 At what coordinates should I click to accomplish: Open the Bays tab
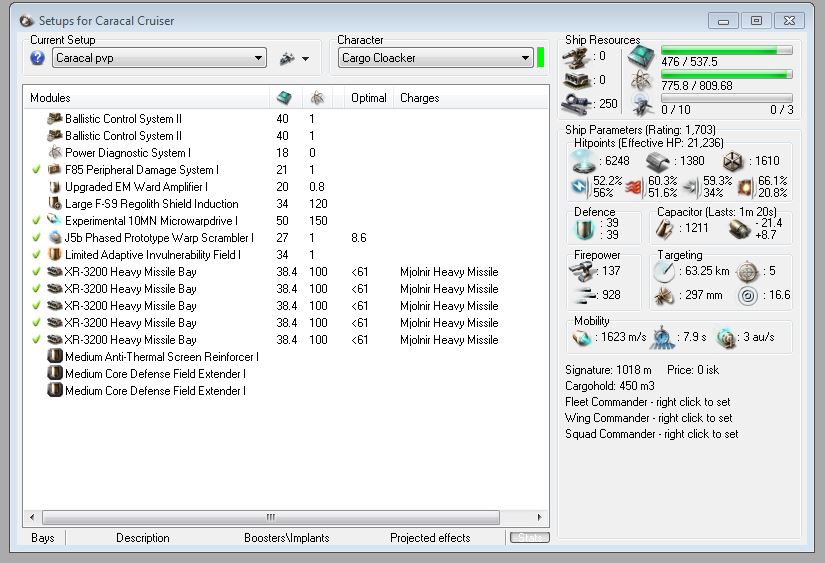pos(43,538)
